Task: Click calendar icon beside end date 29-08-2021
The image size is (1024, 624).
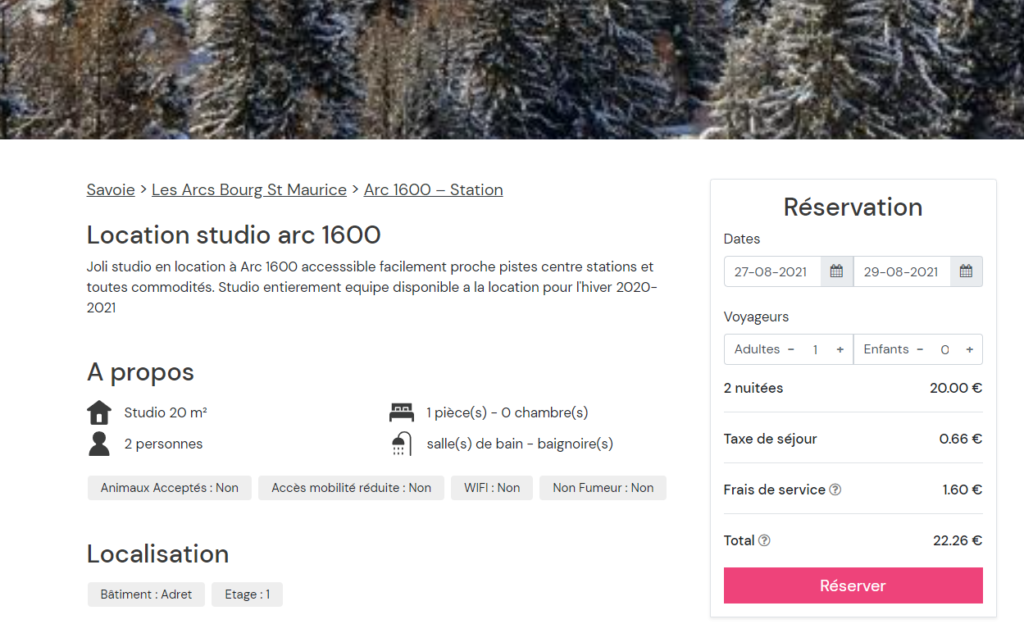Action: [966, 272]
